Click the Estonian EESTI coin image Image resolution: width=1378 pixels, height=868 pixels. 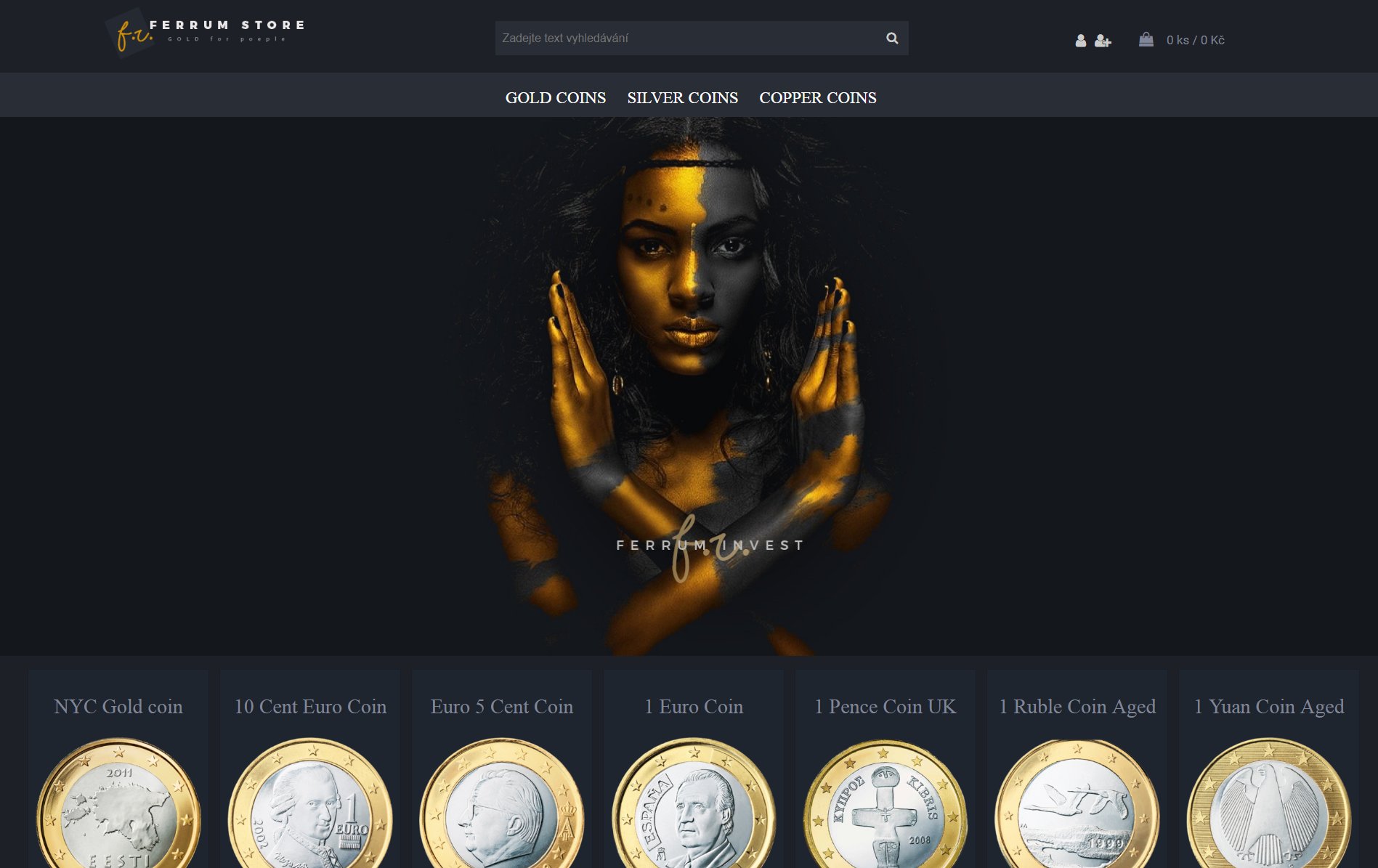click(x=118, y=803)
